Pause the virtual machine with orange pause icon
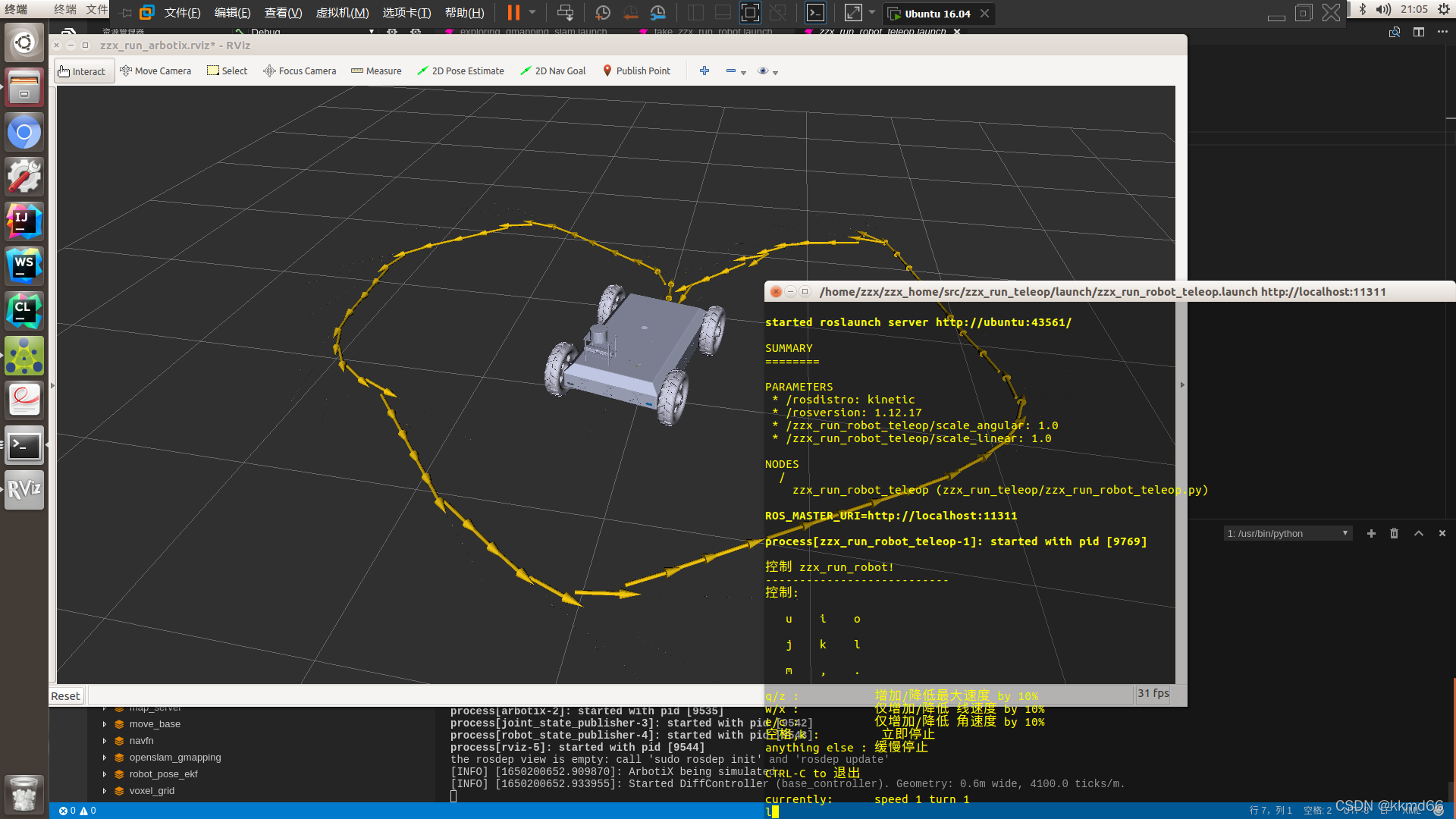Screen dimensions: 1456x819 point(513,12)
